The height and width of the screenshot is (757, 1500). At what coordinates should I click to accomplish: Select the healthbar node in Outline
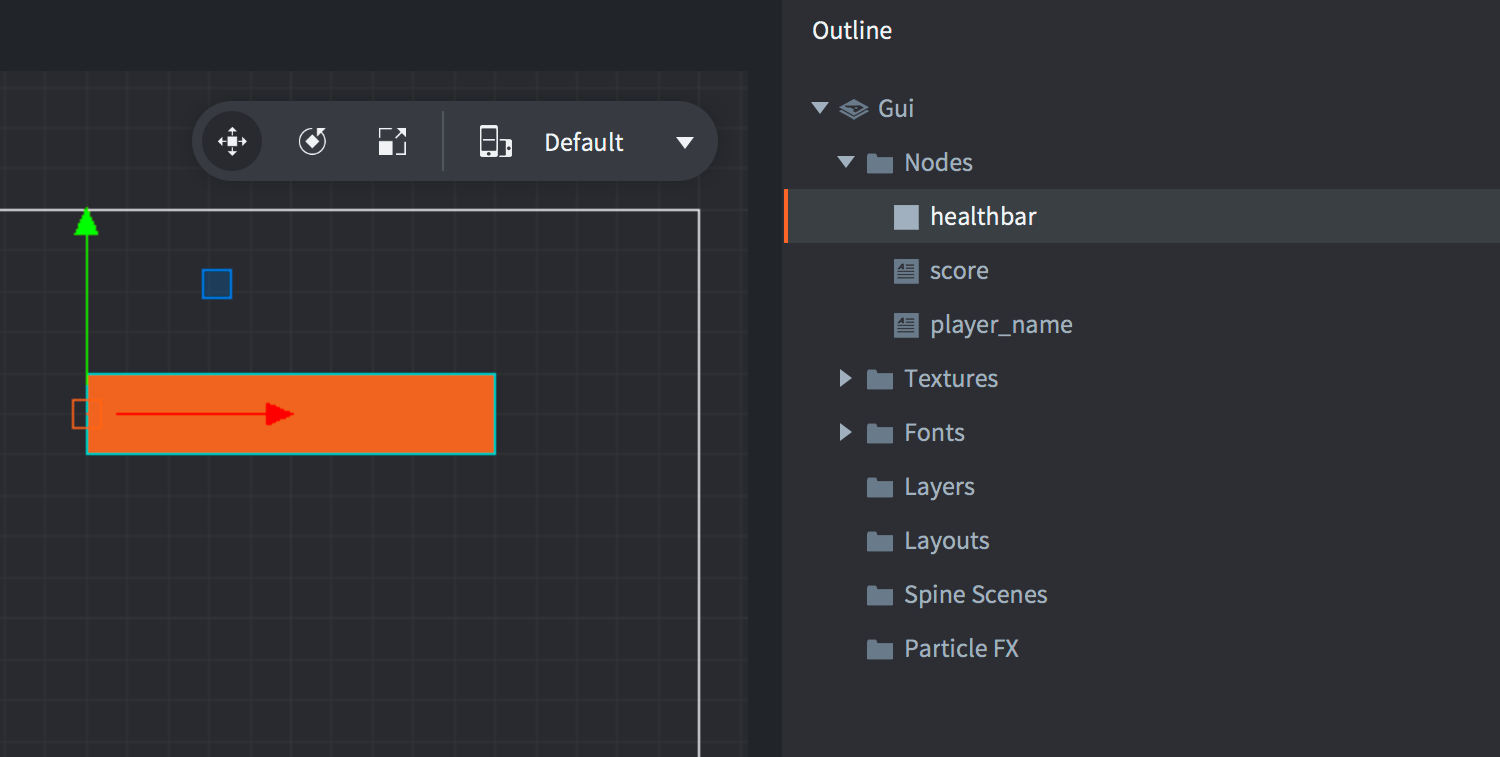click(982, 216)
